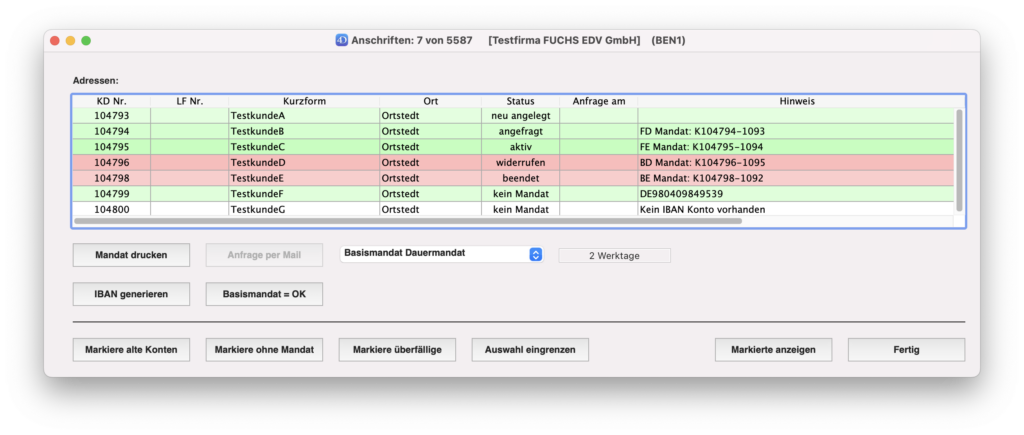Click the Mandat drucken button
This screenshot has height=435, width=1024.
130,255
